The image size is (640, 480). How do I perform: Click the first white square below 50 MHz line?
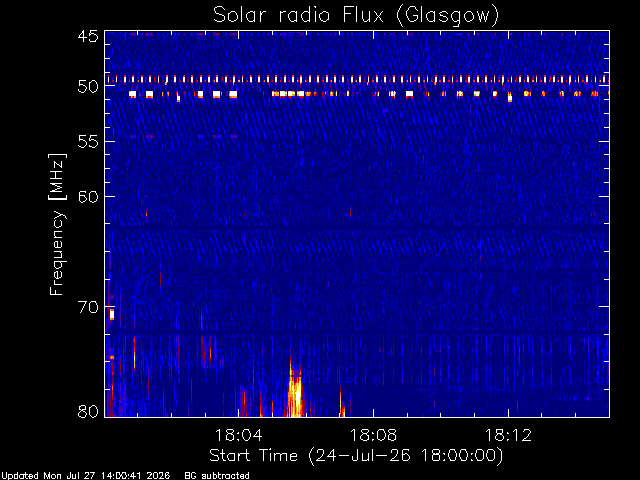point(132,94)
